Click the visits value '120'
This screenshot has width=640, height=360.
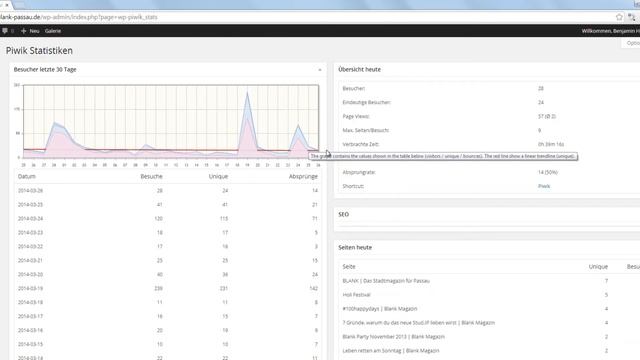coord(158,218)
